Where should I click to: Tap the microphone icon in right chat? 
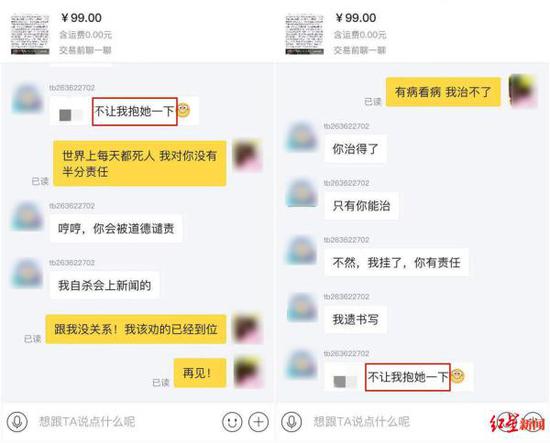(x=291, y=421)
